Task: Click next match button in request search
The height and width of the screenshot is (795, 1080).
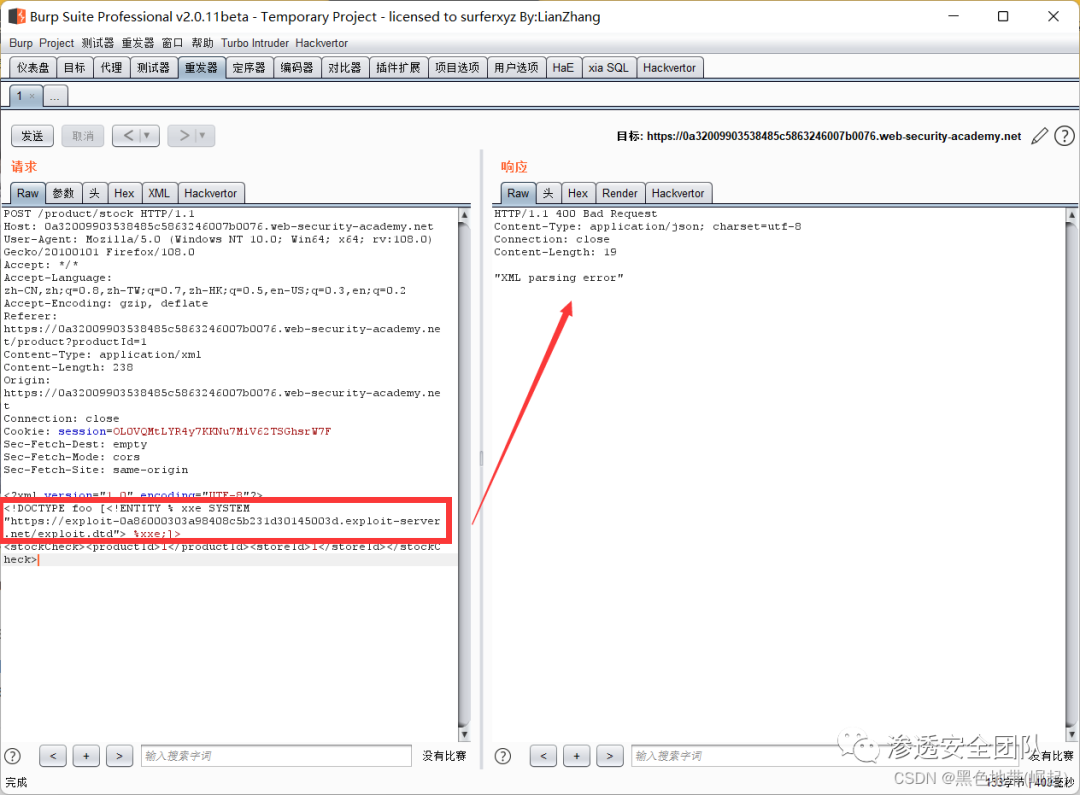Action: (119, 756)
